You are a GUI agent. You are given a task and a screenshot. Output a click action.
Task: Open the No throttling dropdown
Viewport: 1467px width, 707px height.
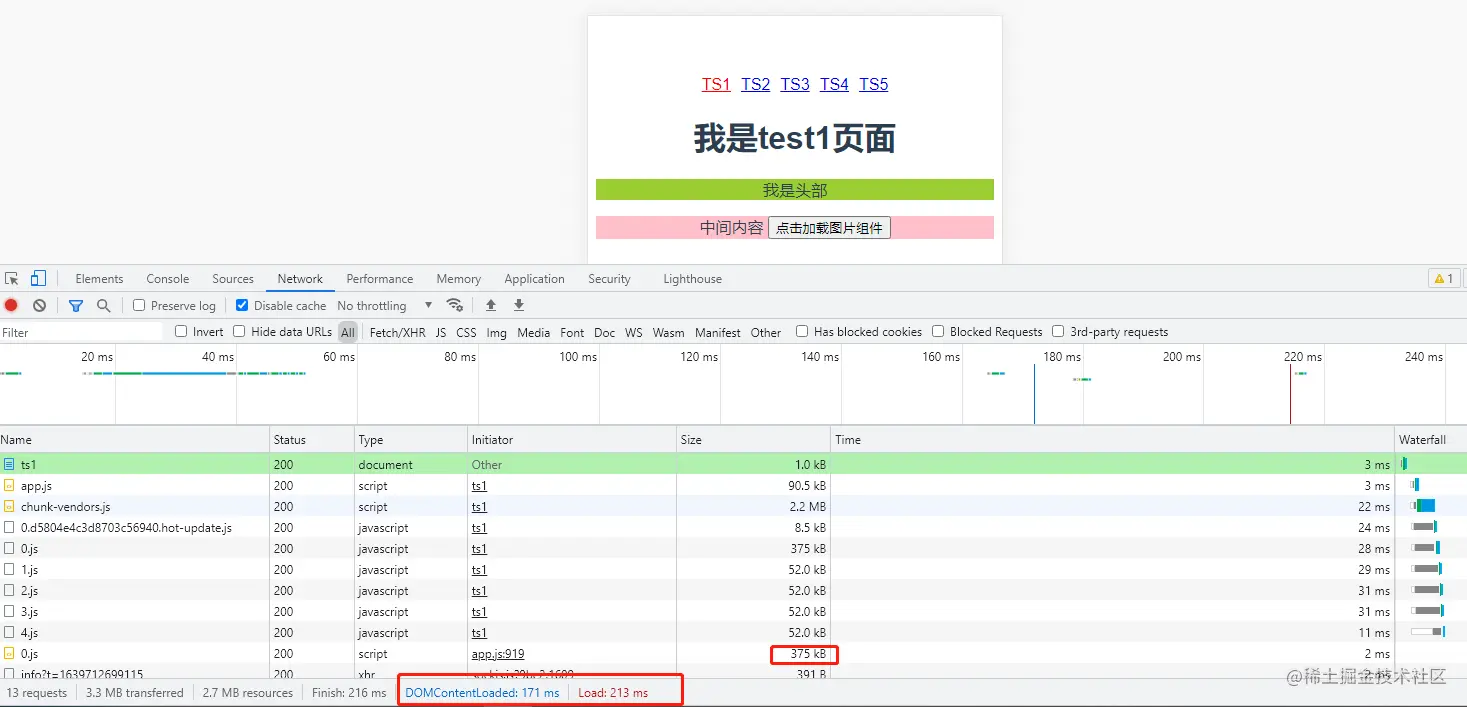point(385,305)
